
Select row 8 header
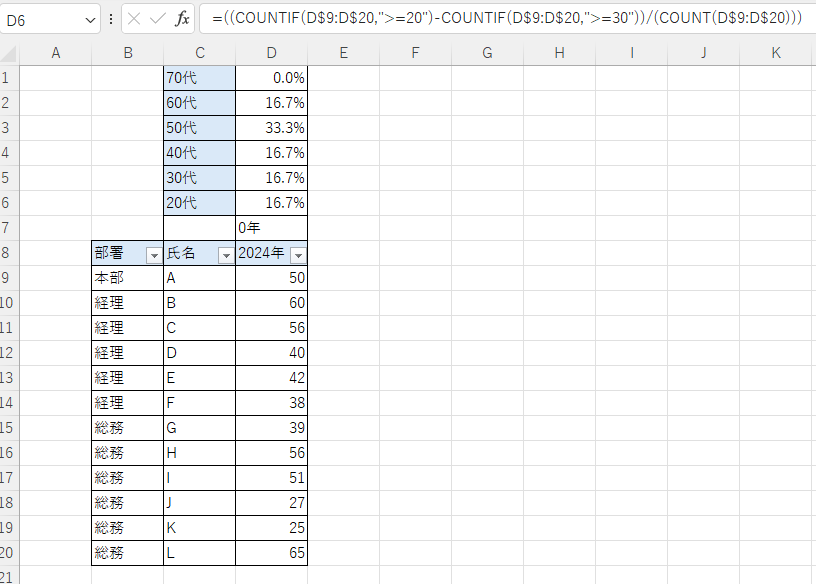(9, 253)
